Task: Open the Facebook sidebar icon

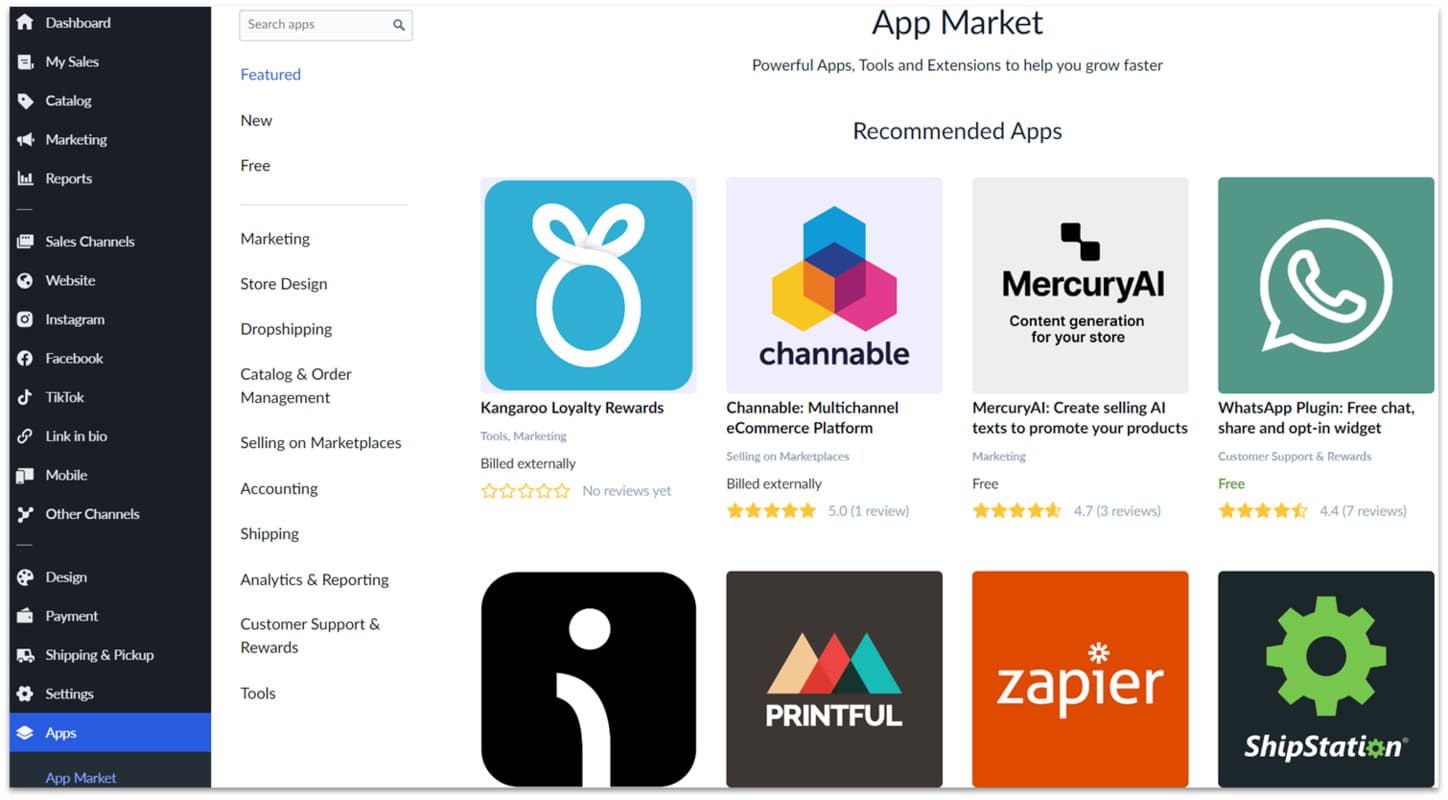Action: [25, 359]
